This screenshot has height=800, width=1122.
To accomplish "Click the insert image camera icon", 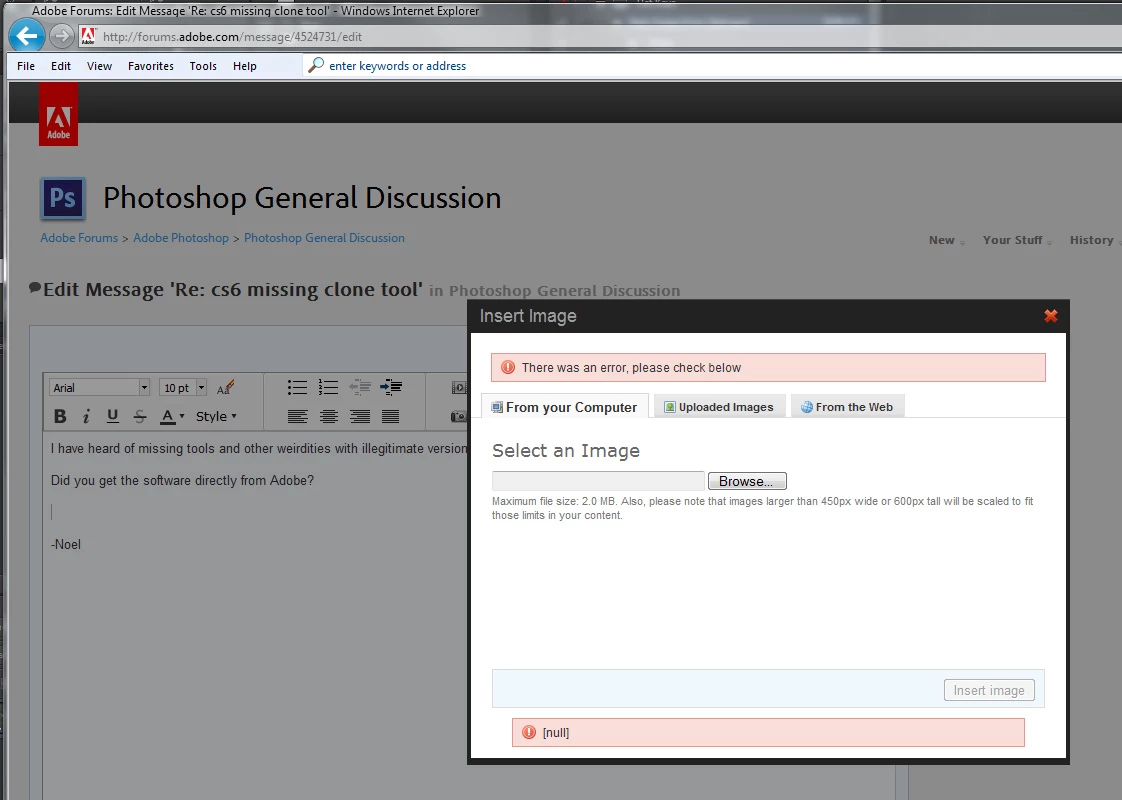I will click(459, 416).
